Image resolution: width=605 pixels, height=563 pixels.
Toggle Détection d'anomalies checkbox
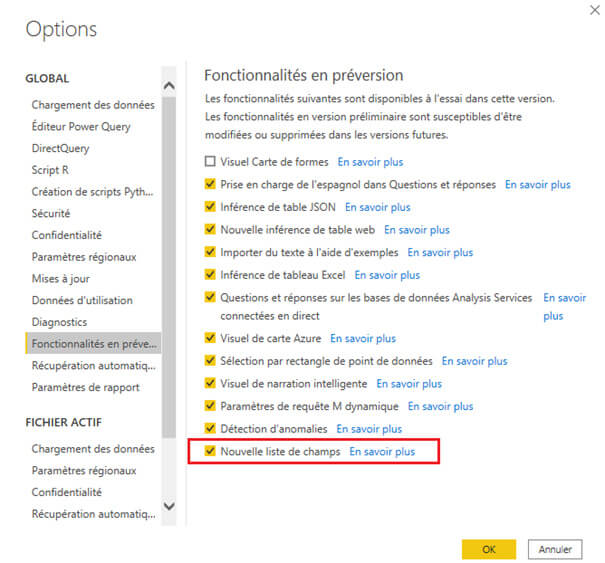(210, 428)
